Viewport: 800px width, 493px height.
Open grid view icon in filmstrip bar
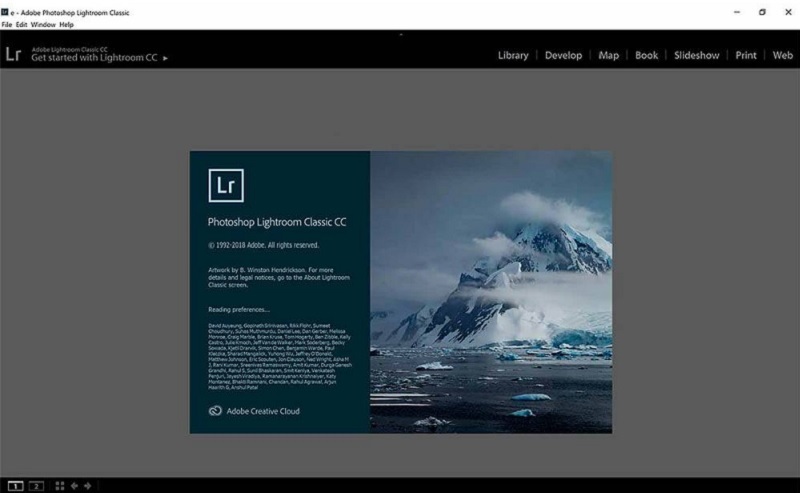pyautogui.click(x=60, y=486)
